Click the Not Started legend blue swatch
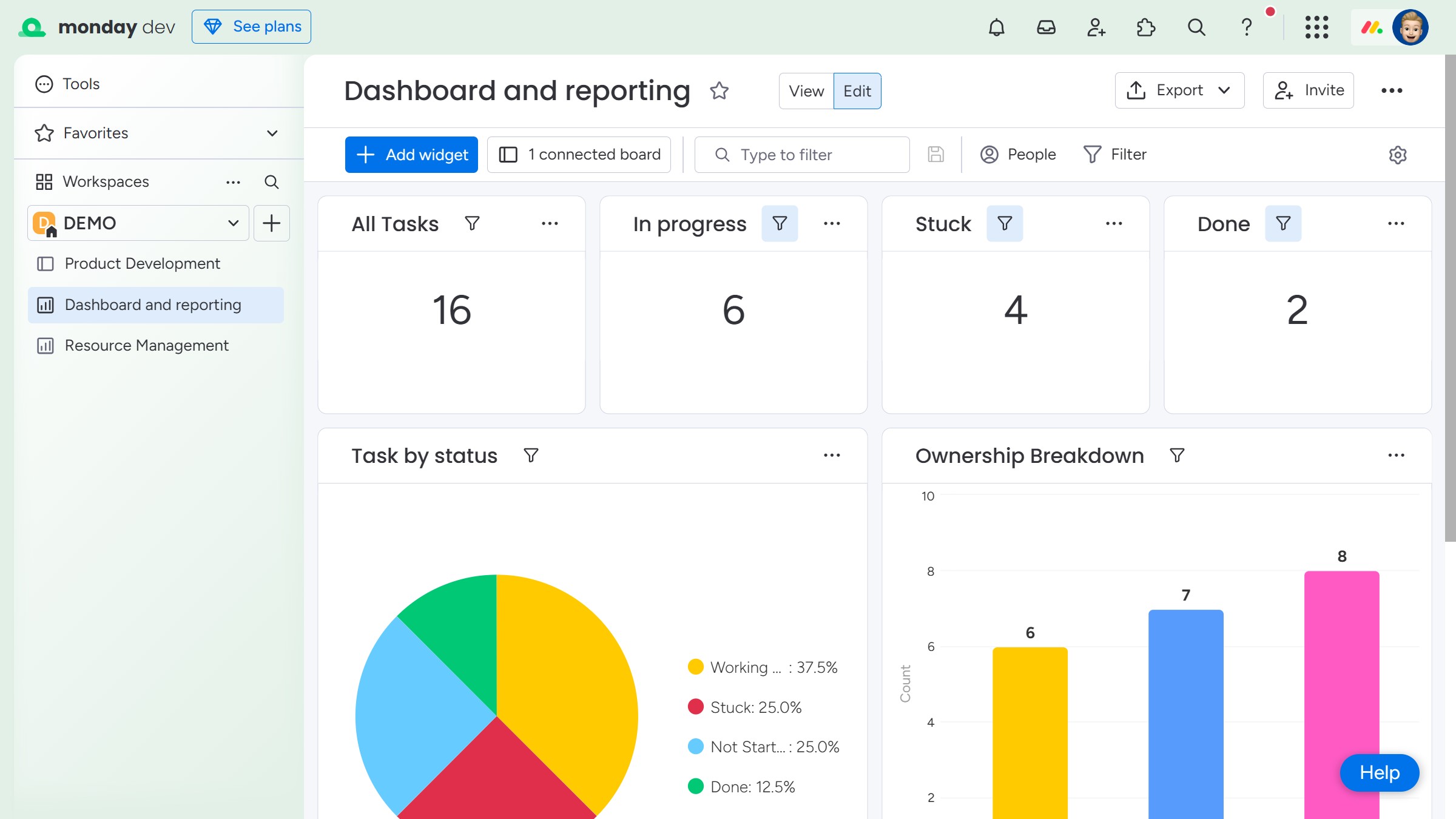Screen dimensions: 1456x819 695,747
